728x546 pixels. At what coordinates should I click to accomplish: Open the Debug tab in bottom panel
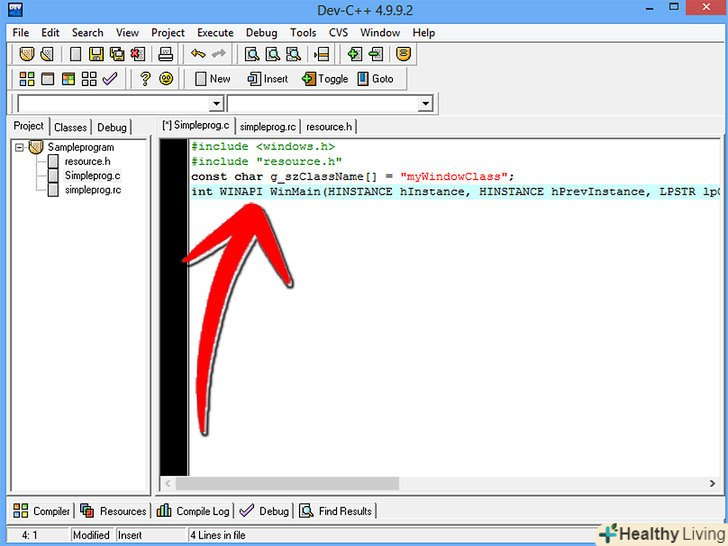pyautogui.click(x=264, y=511)
